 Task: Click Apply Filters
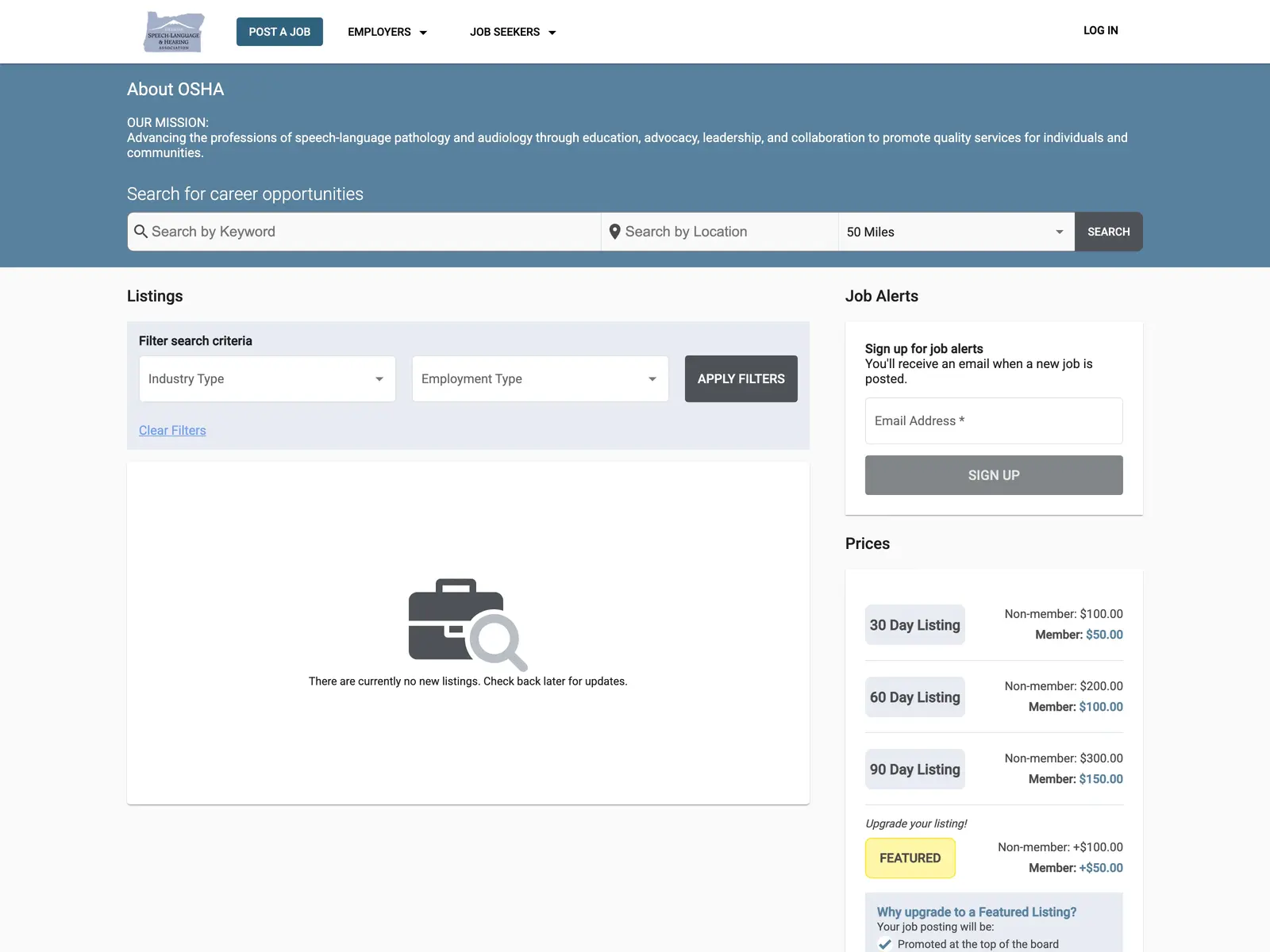741,378
